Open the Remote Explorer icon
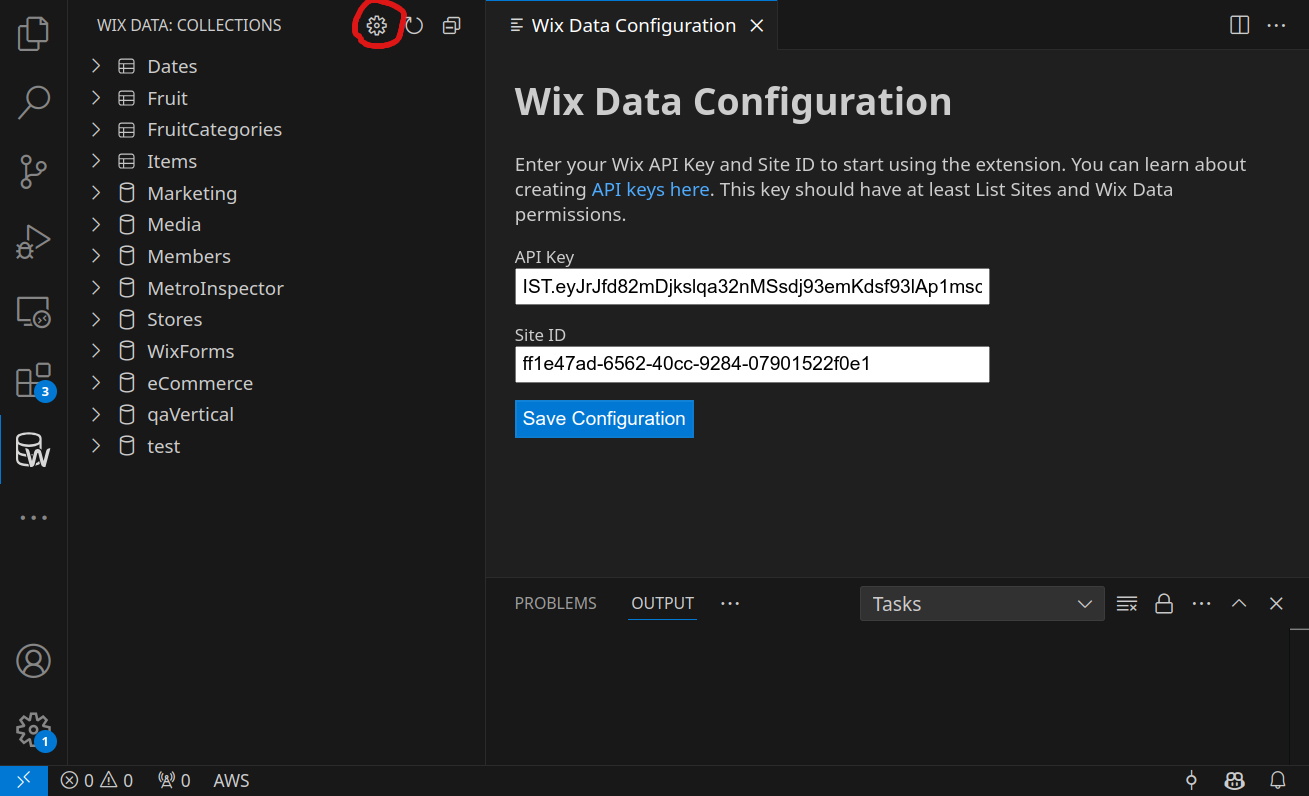The width and height of the screenshot is (1309, 796). pos(33,312)
